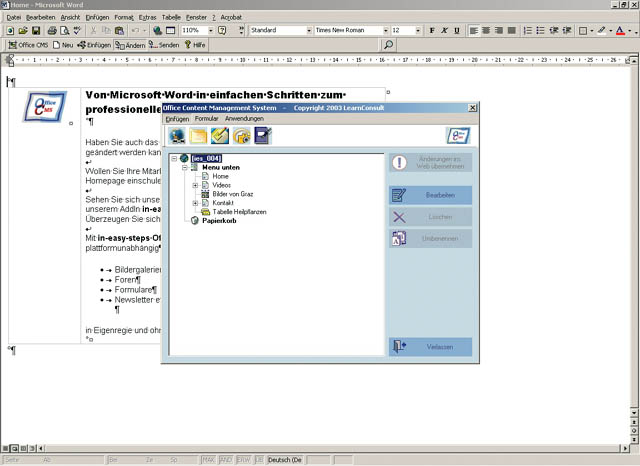Click the Open folder icon in Word toolbar

23,31
